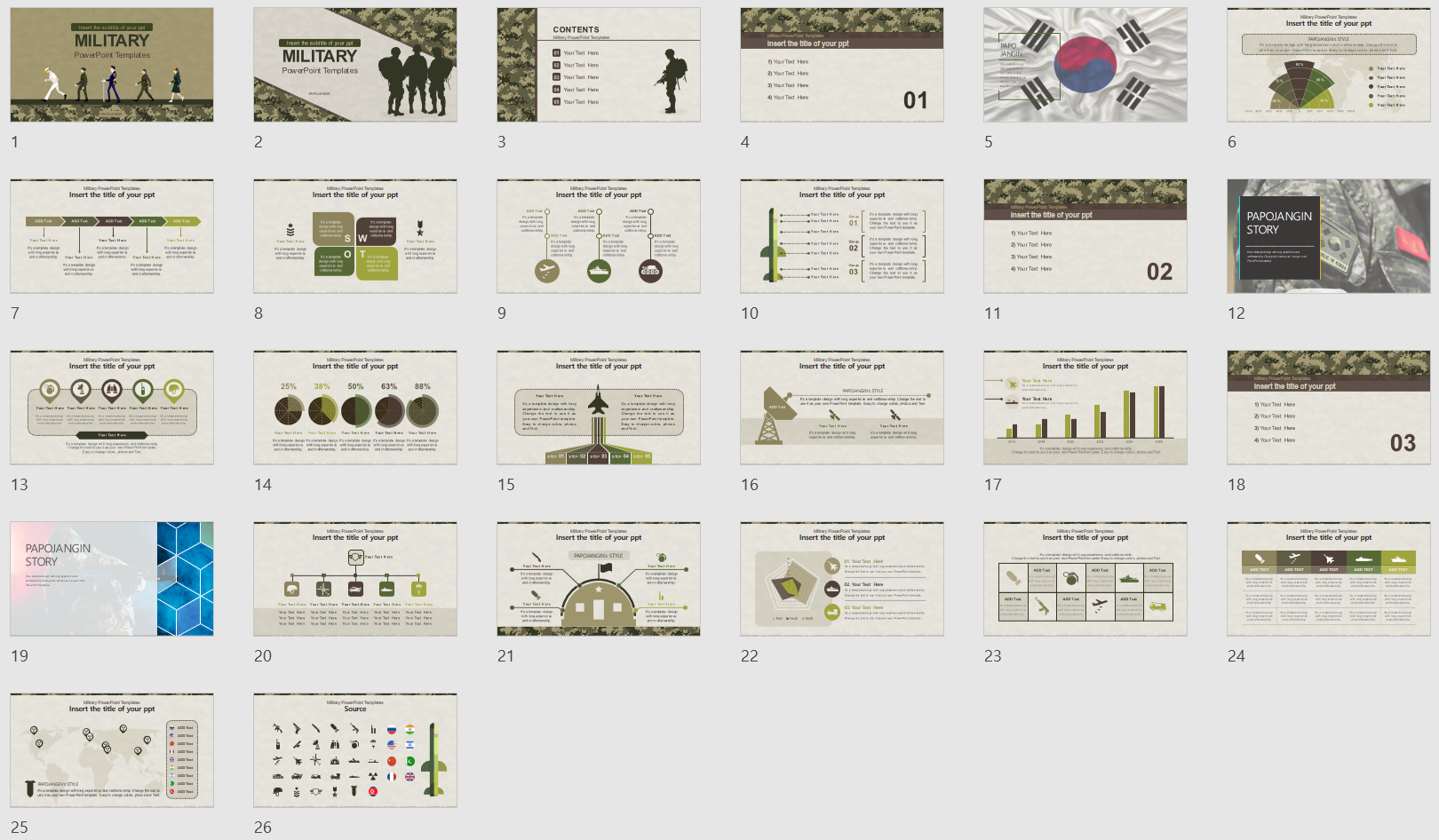
Task: Open slide 12, Papojangin Story uniform photo
Action: point(1329,236)
